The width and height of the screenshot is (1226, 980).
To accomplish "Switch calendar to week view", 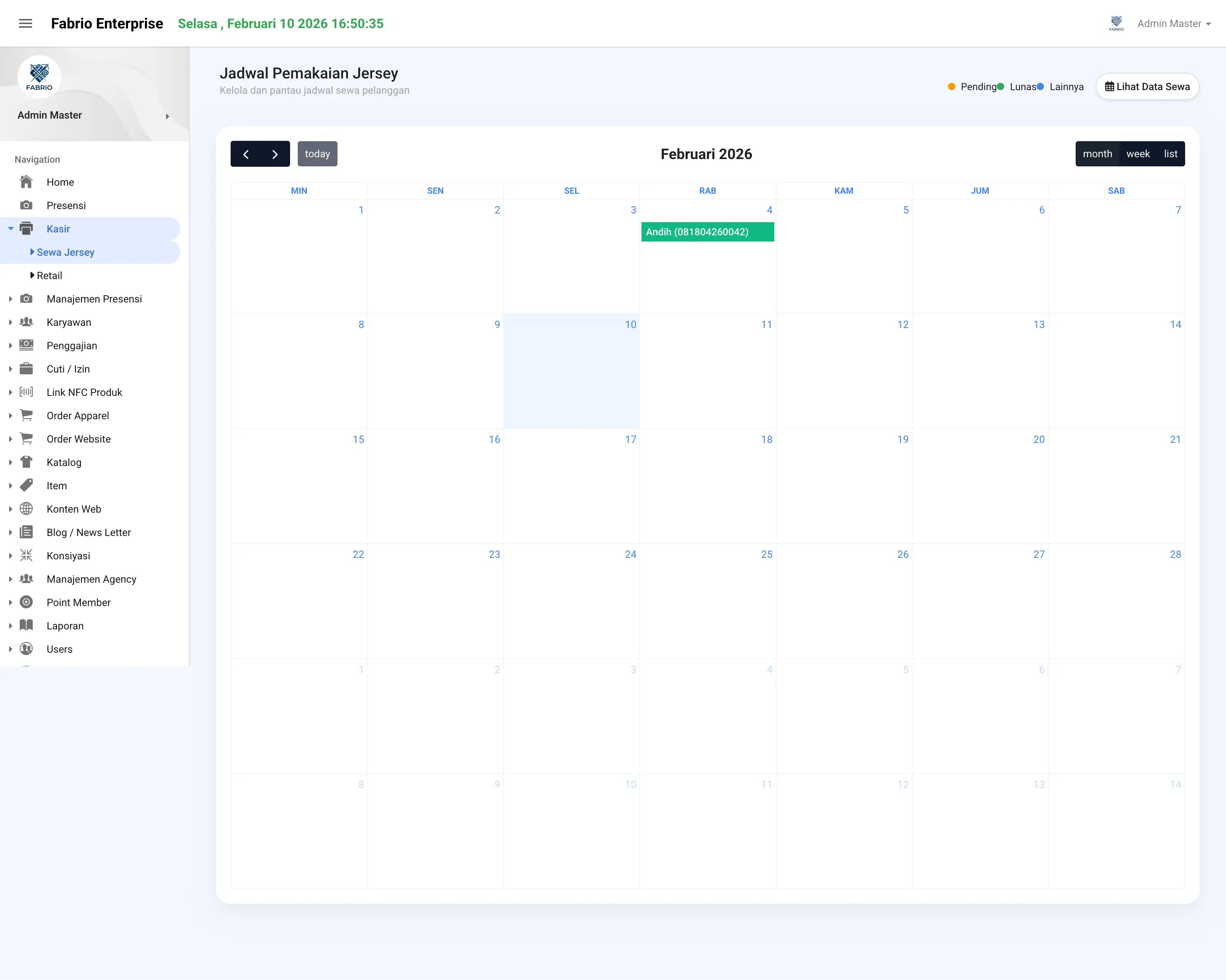I will (x=1138, y=154).
